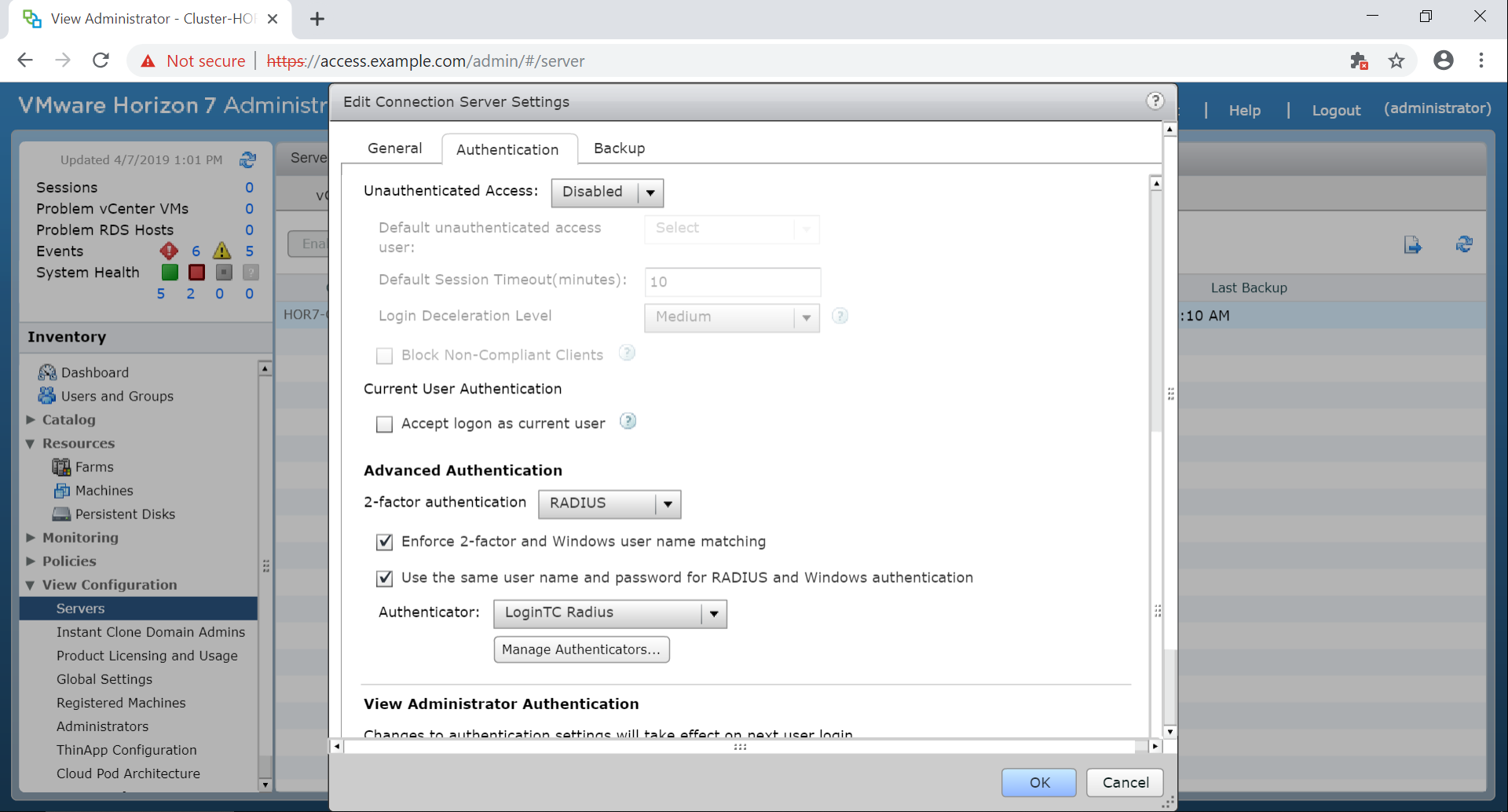Click the red System Health square
This screenshot has height=812, width=1508.
196,272
